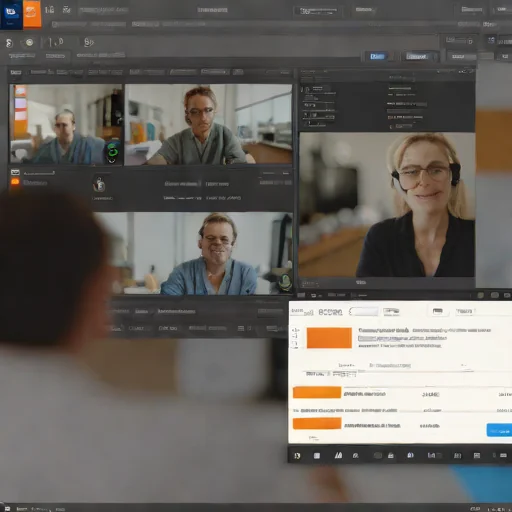Select the large blonde woman with headset video

[x=387, y=205]
